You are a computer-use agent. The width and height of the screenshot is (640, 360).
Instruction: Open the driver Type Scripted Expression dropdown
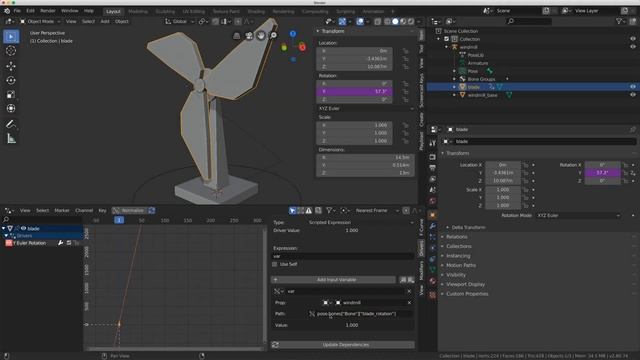361,222
